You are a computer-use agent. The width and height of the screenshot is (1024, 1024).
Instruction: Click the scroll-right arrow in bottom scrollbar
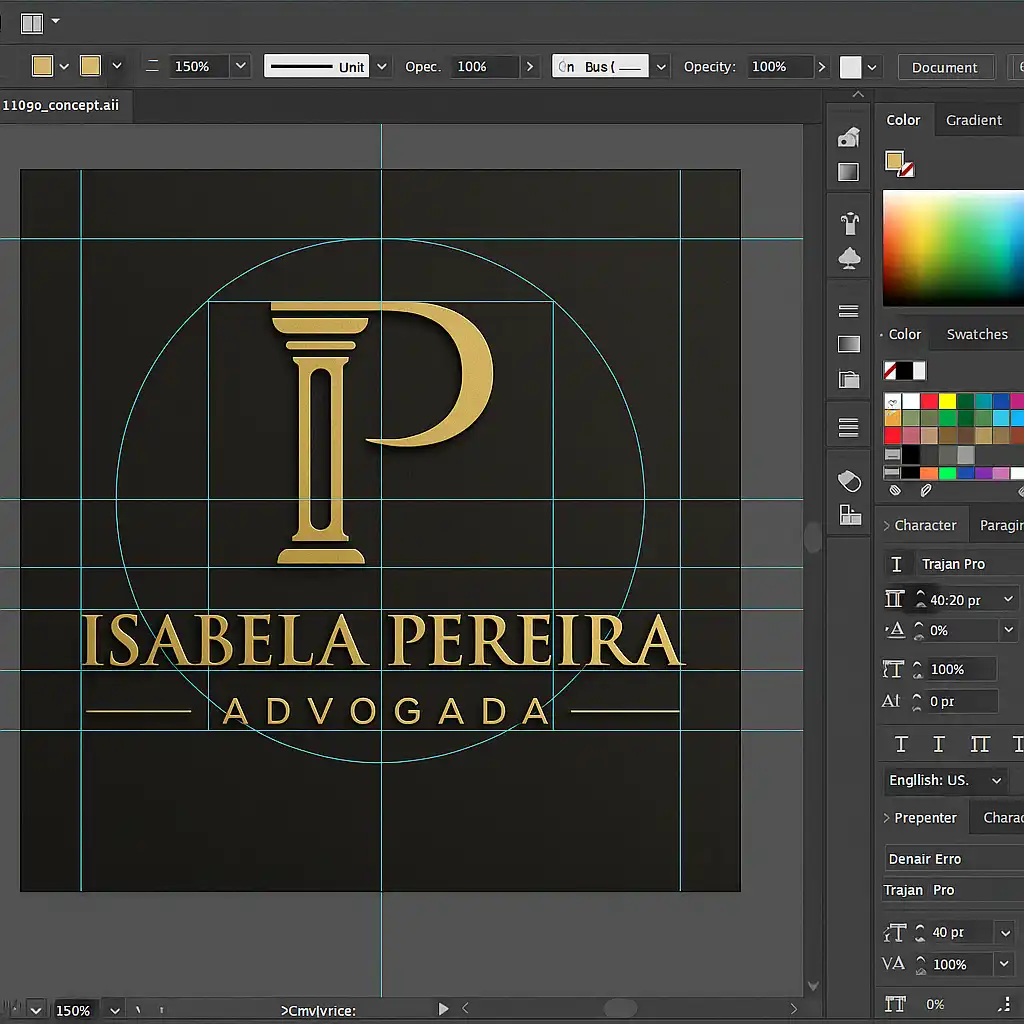(x=793, y=1008)
